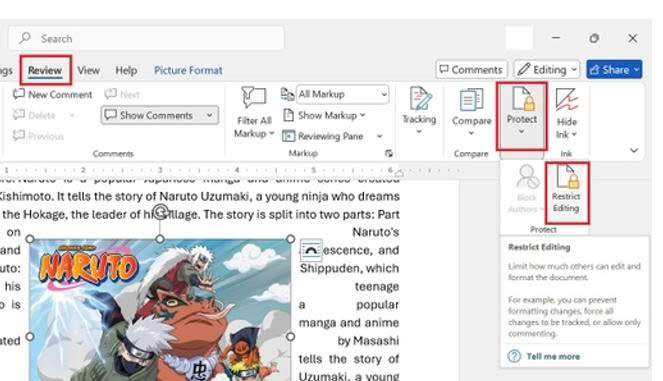Go to the Previous comment
Image resolution: width=663 pixels, height=381 pixels.
(x=38, y=136)
